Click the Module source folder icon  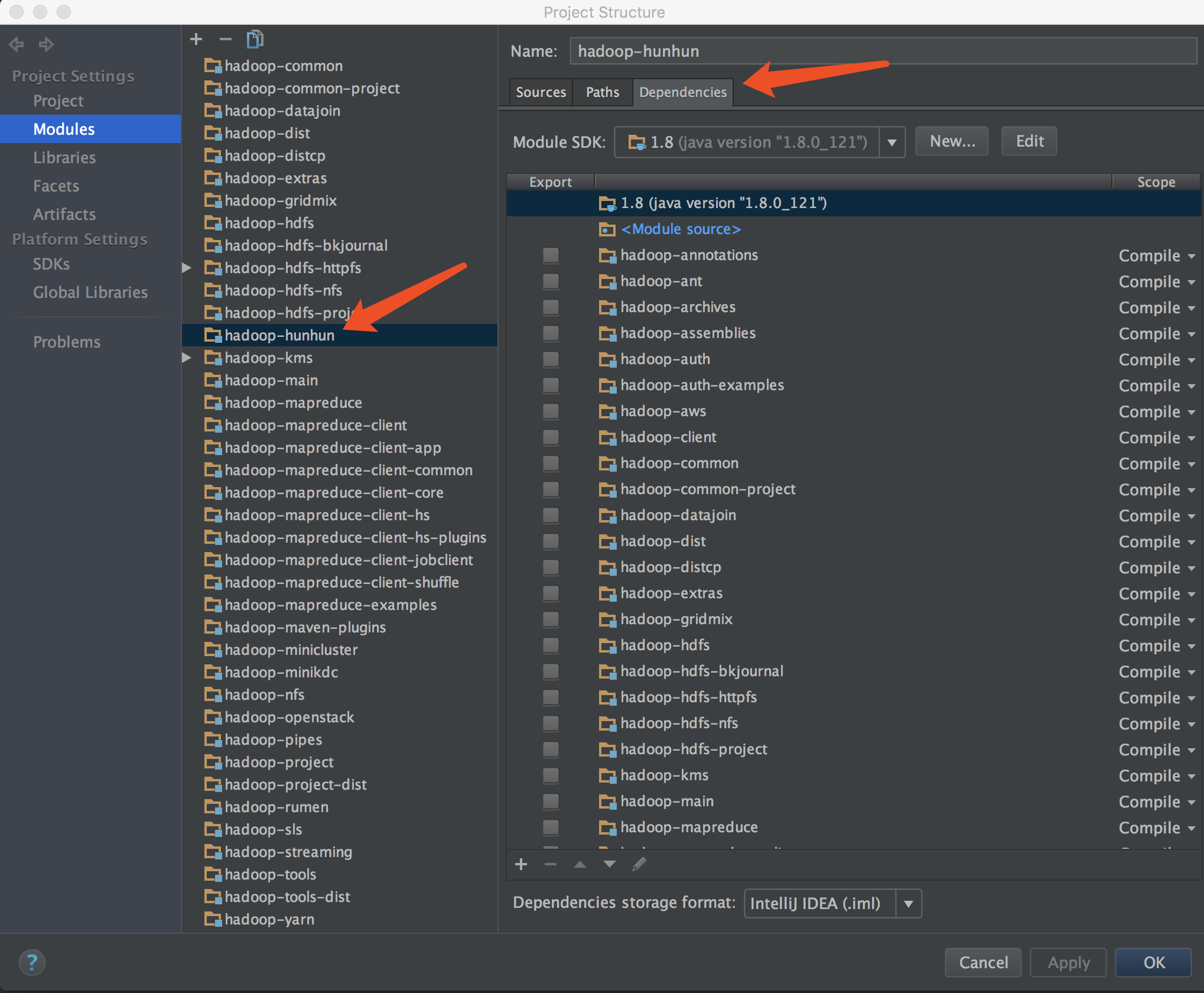(607, 229)
